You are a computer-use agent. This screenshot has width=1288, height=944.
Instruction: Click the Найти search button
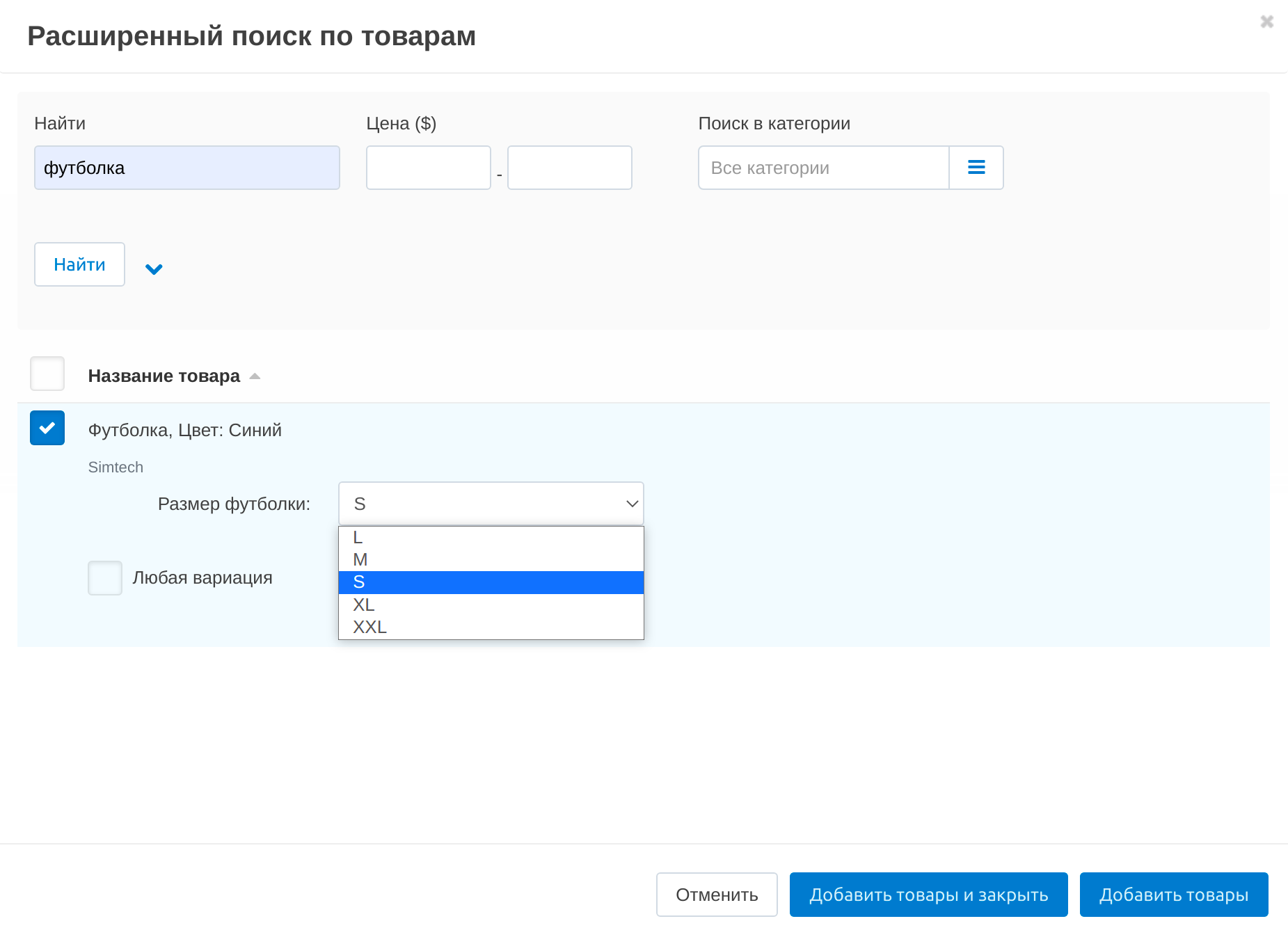coord(79,264)
